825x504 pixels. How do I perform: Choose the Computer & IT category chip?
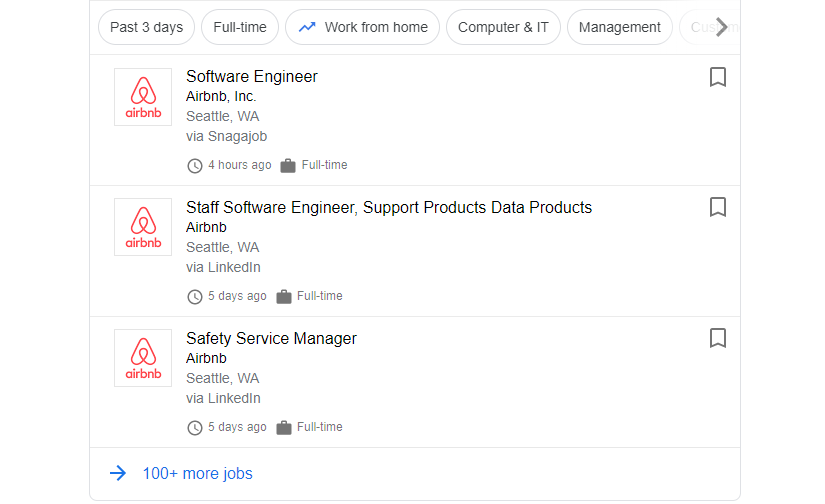(x=503, y=27)
